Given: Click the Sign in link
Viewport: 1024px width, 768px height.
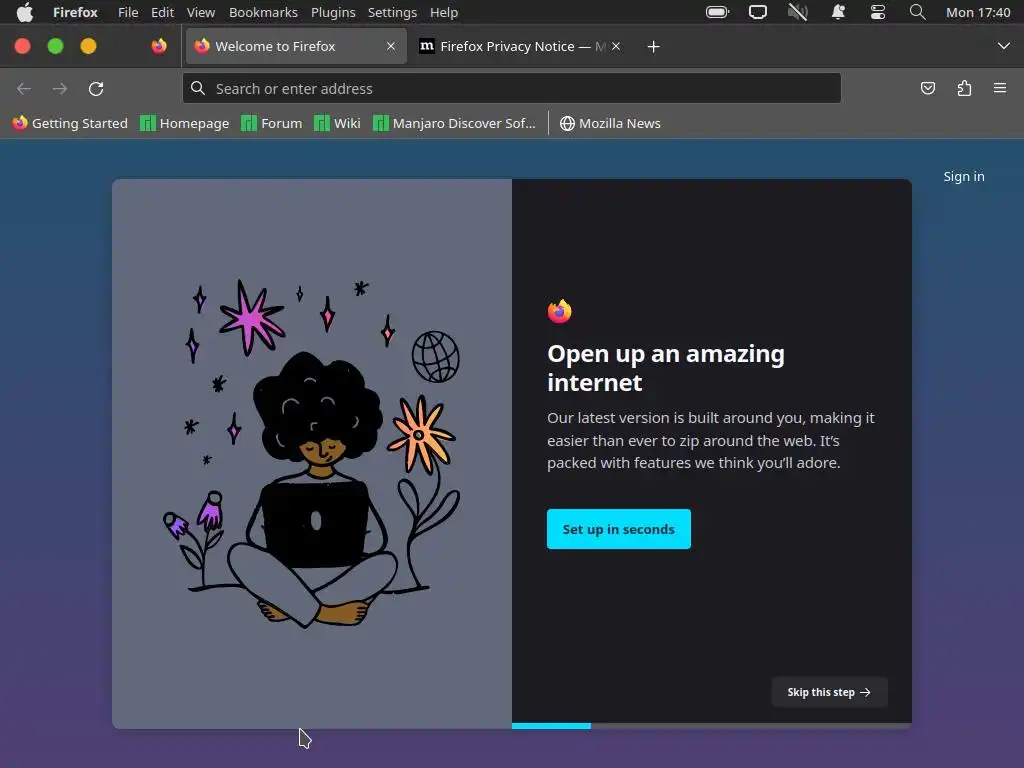Looking at the screenshot, I should pos(964,176).
